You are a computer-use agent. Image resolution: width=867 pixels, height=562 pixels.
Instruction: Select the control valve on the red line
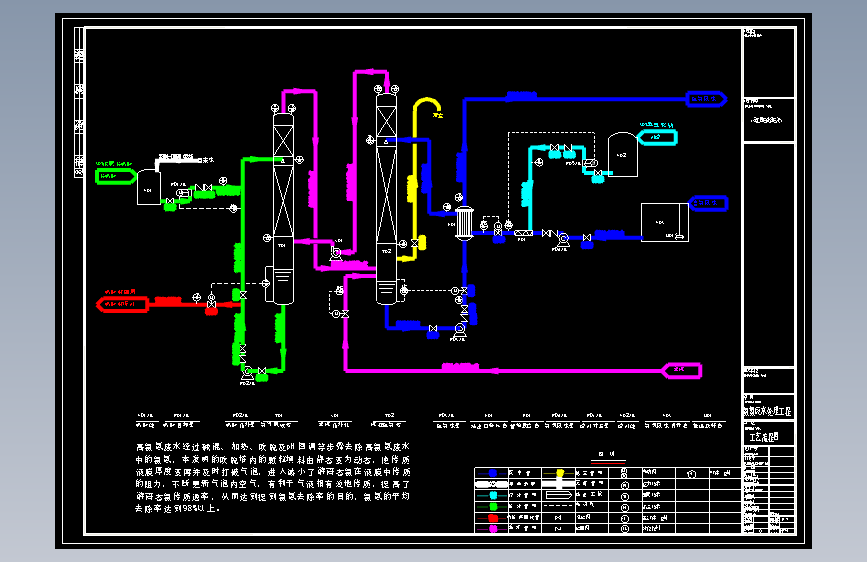(211, 301)
